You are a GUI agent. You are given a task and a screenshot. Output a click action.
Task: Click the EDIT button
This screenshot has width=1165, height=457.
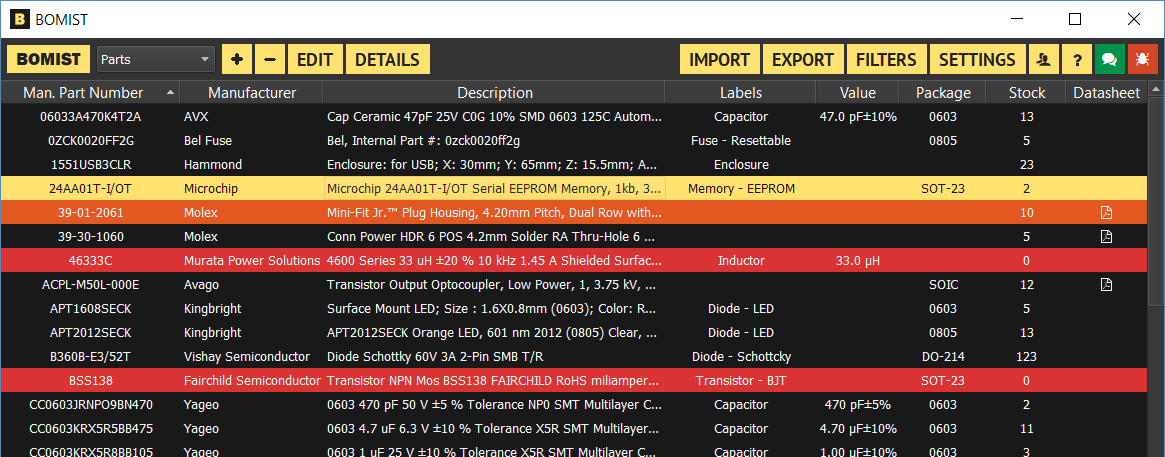[315, 59]
